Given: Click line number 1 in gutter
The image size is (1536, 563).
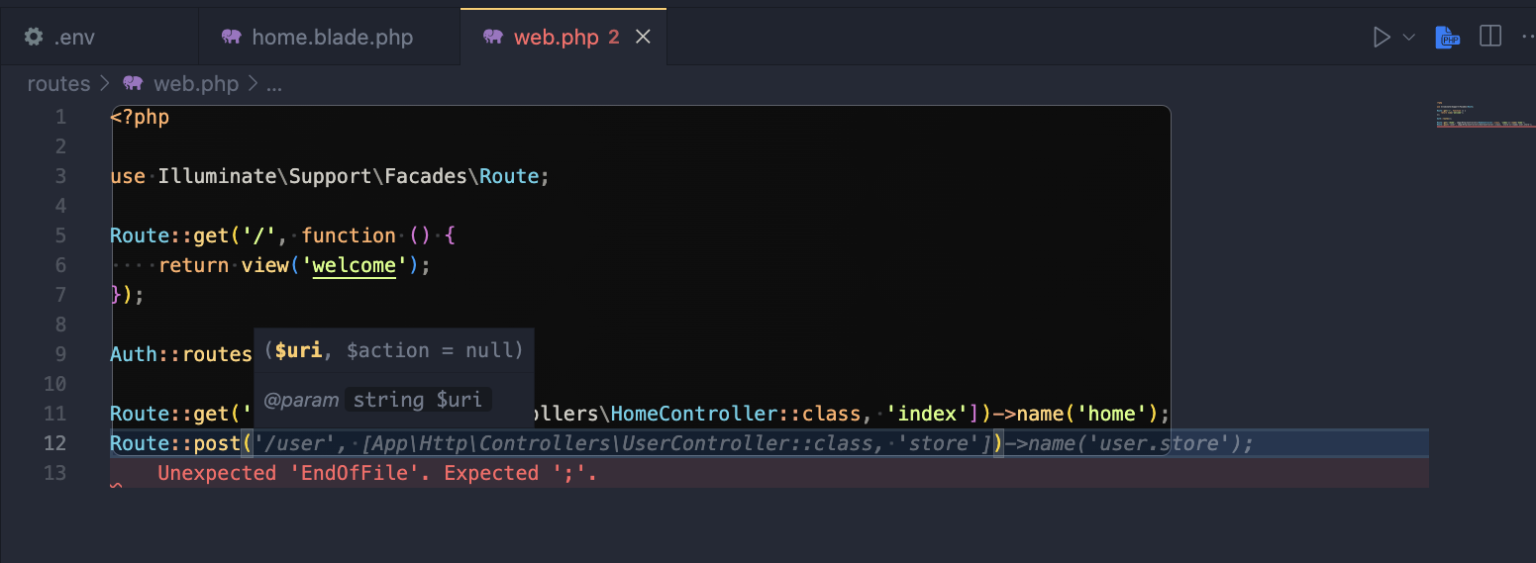Looking at the screenshot, I should point(61,117).
